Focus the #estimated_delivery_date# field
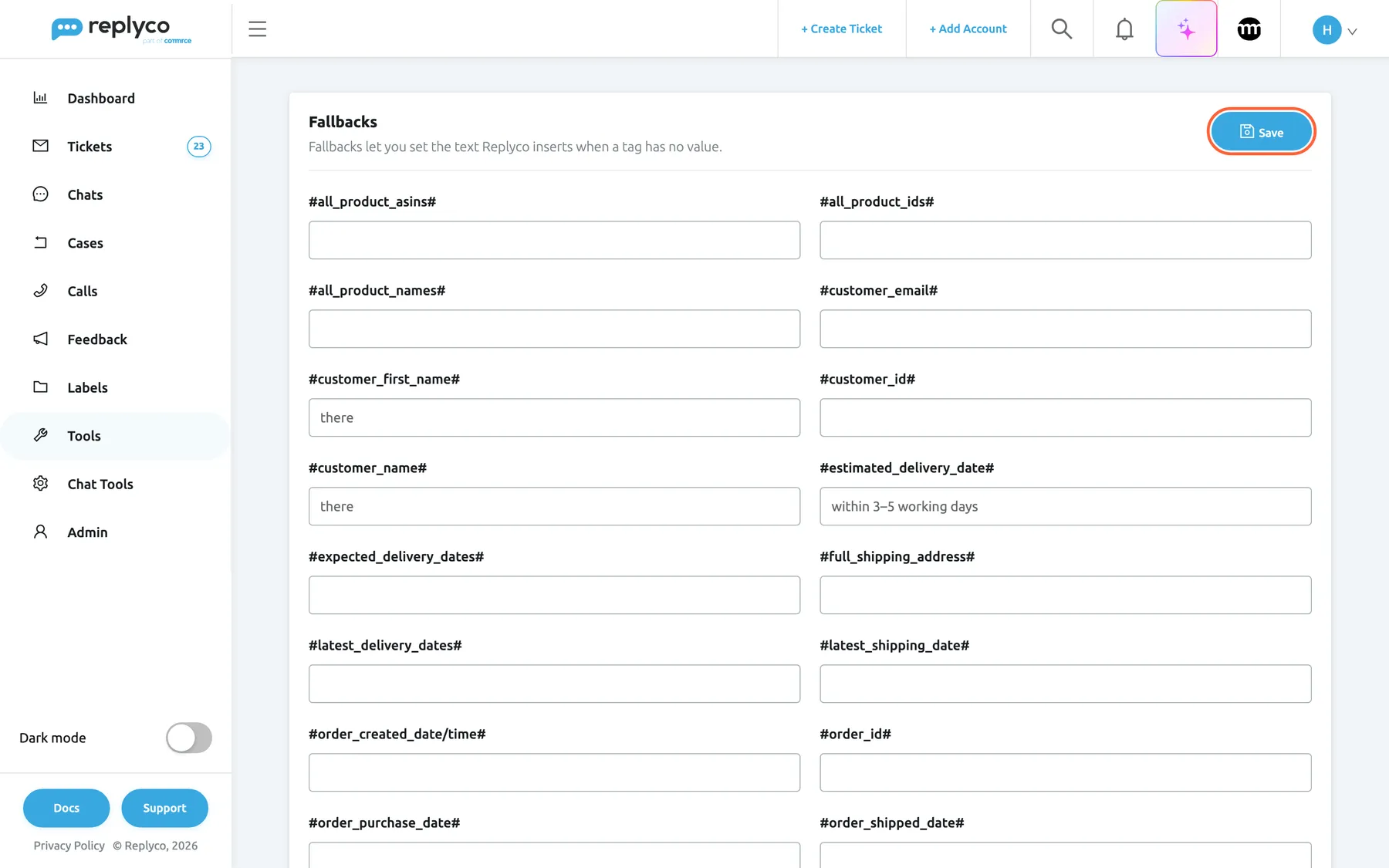This screenshot has height=868, width=1389. [x=1065, y=506]
